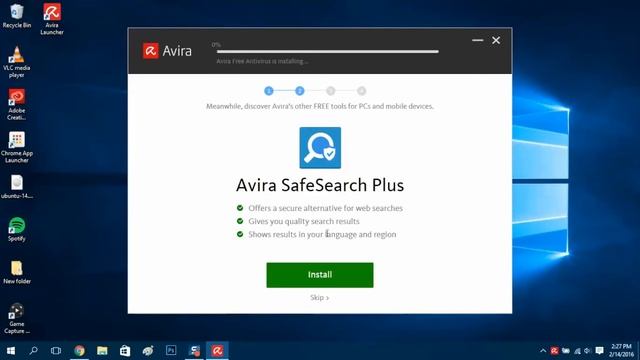640x360 pixels.
Task: Click 'Shows results in your language and region'
Action: (322, 234)
